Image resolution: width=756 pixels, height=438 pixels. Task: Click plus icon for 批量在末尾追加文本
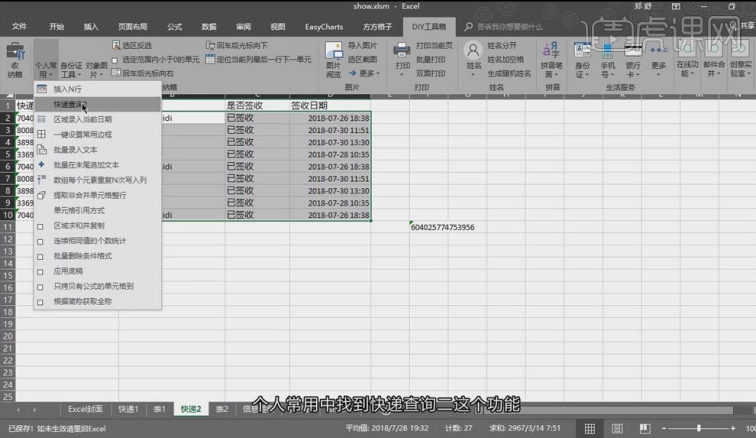tap(41, 164)
